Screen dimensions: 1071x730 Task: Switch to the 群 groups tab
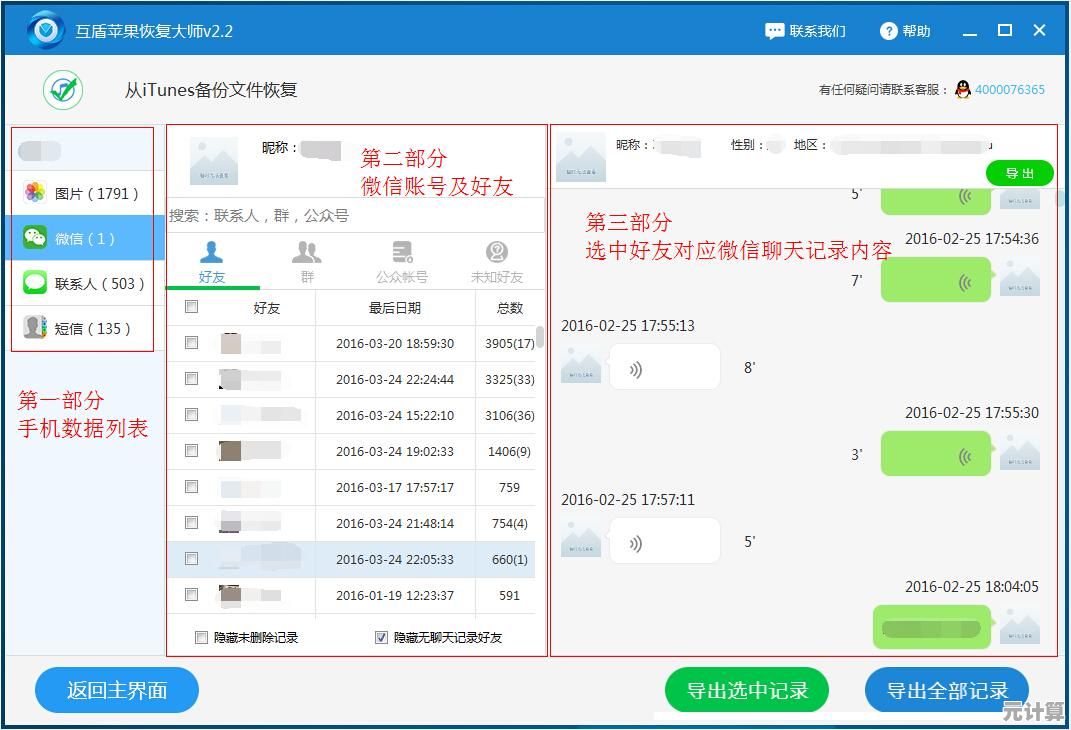click(x=306, y=261)
